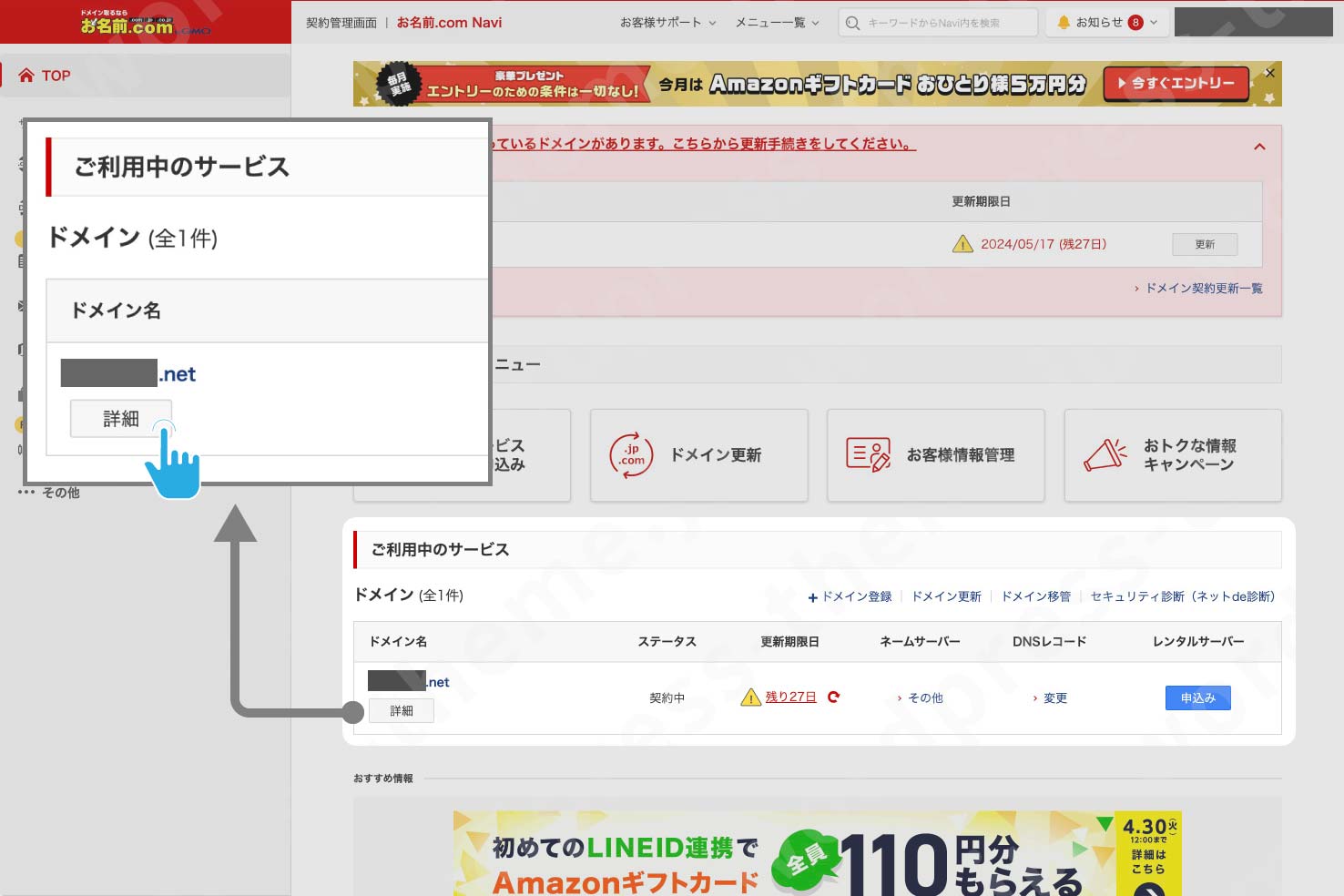Click the お名前.com logo
1344x896 pixels.
pos(144,24)
